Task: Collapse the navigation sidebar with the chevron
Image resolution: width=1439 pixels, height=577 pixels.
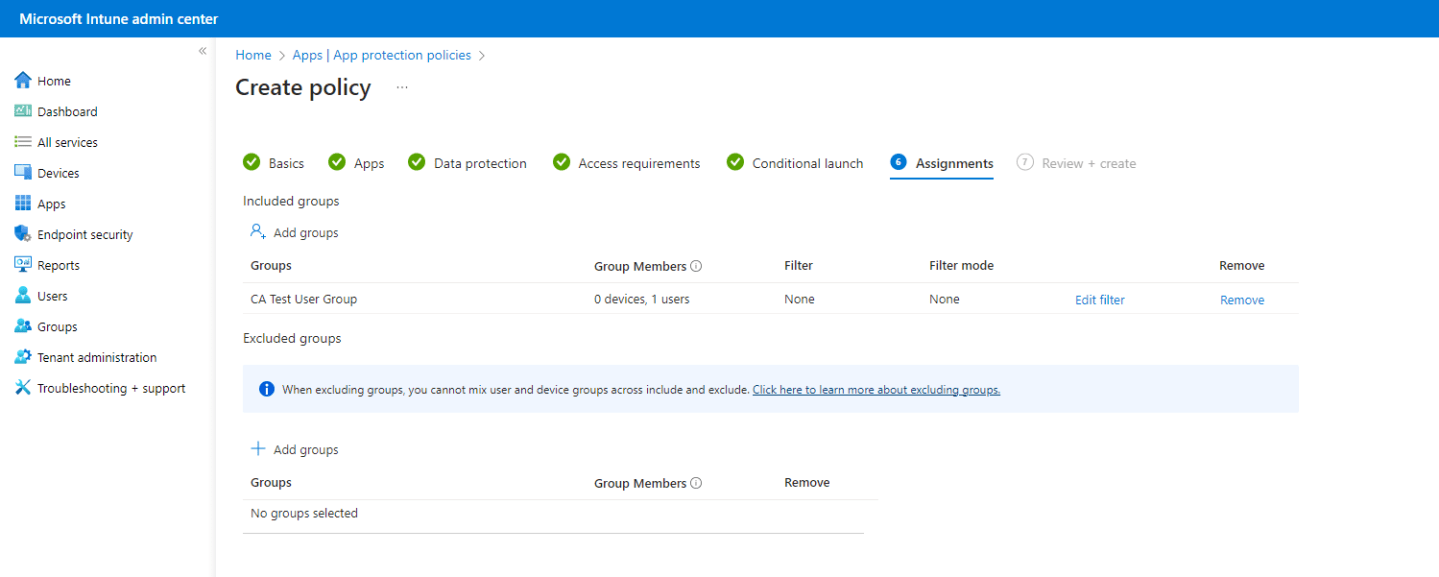Action: 201,50
